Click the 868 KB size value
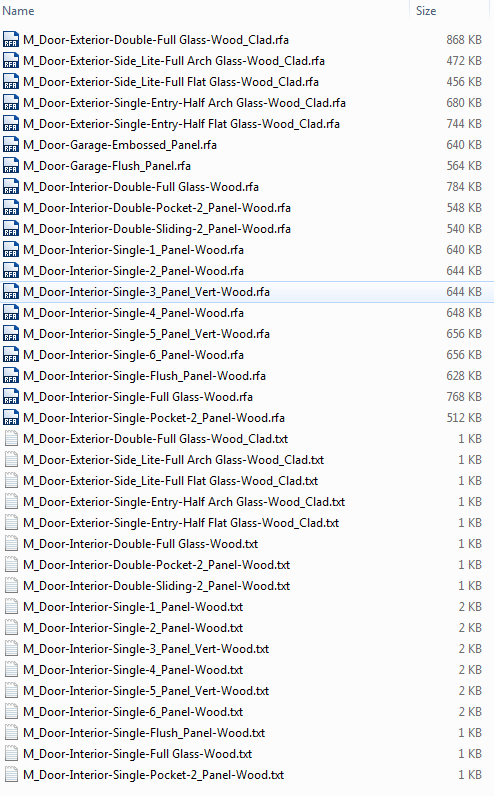The image size is (494, 796). click(464, 40)
